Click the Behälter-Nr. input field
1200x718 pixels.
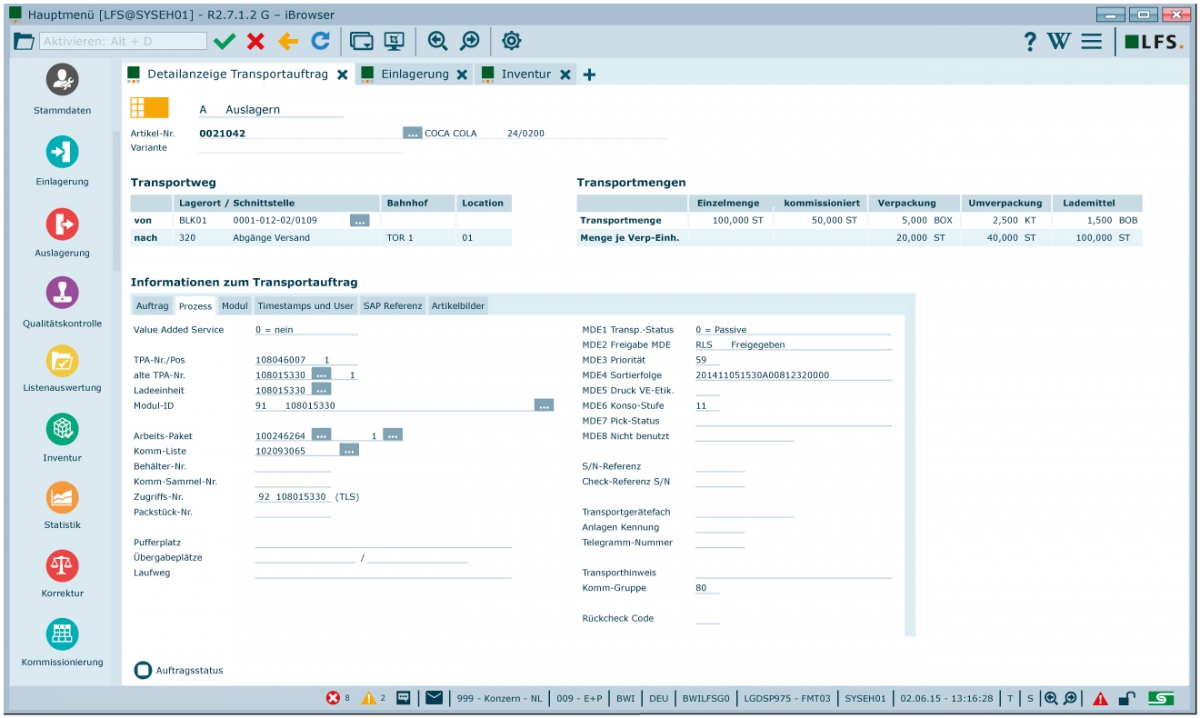(x=292, y=466)
